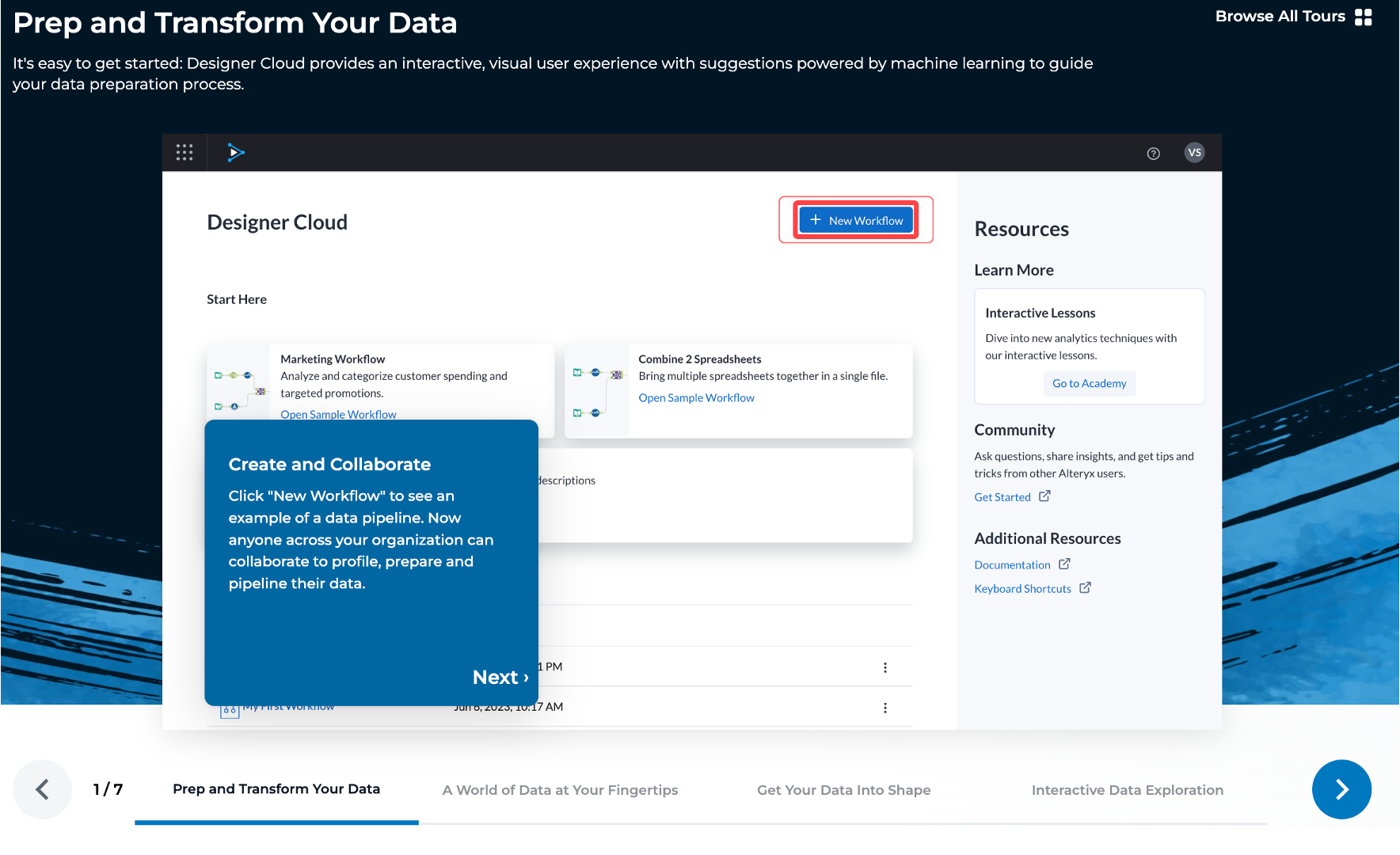Open the kebab menu beside My First Workflow
1400x855 pixels.
click(x=885, y=707)
